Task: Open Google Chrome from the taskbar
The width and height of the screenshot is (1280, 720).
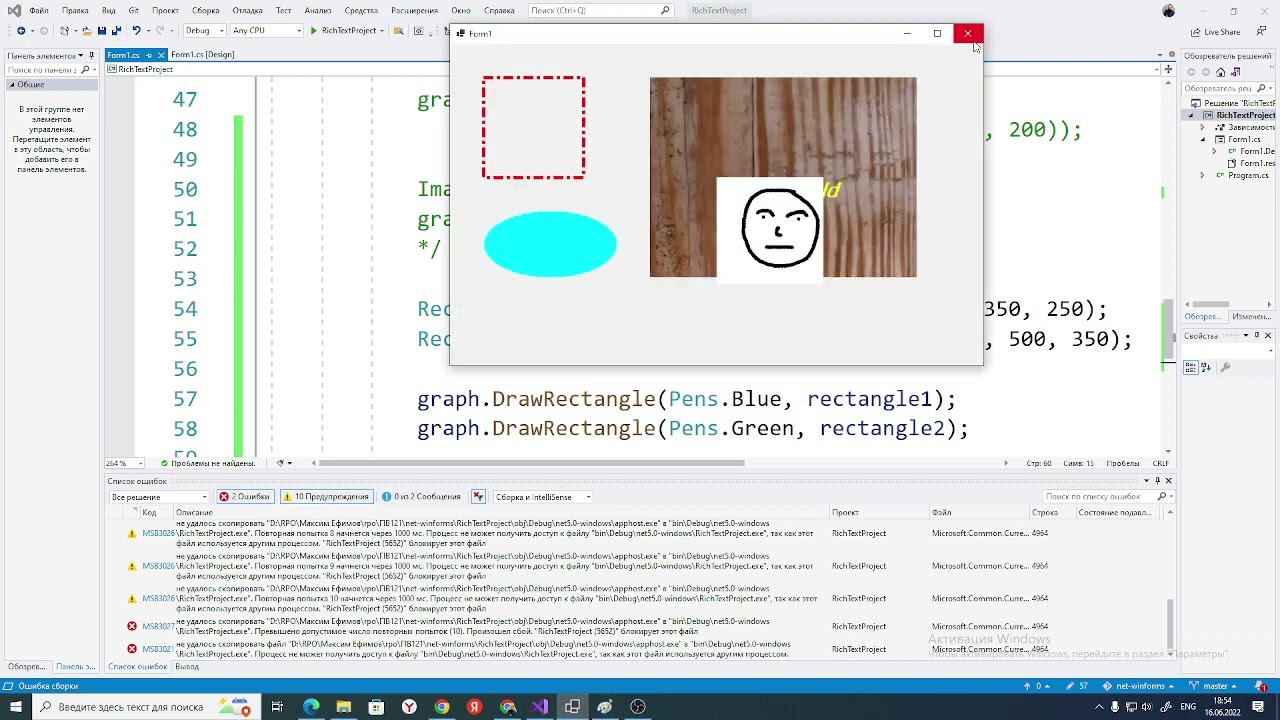Action: pos(442,707)
